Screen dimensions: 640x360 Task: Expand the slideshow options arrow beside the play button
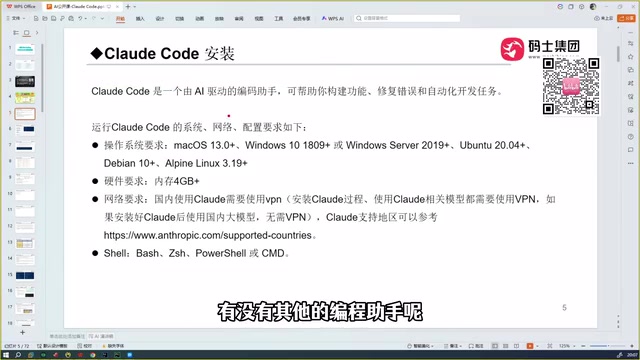pyautogui.click(x=536, y=346)
